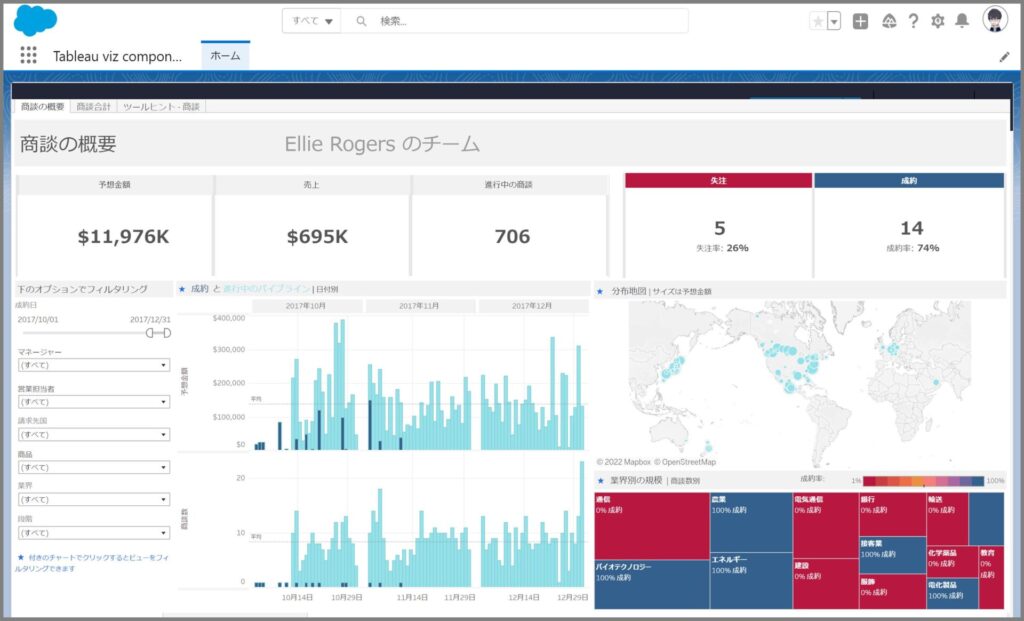1024x621 pixels.
Task: Open the すべて search scope dropdown
Action: coord(312,21)
